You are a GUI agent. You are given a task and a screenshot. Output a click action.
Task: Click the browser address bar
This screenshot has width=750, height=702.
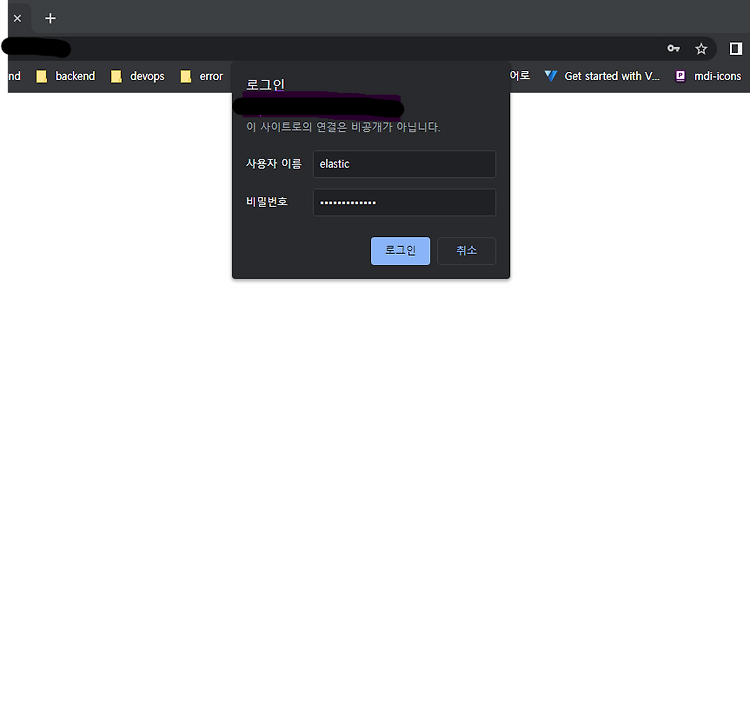[364, 49]
